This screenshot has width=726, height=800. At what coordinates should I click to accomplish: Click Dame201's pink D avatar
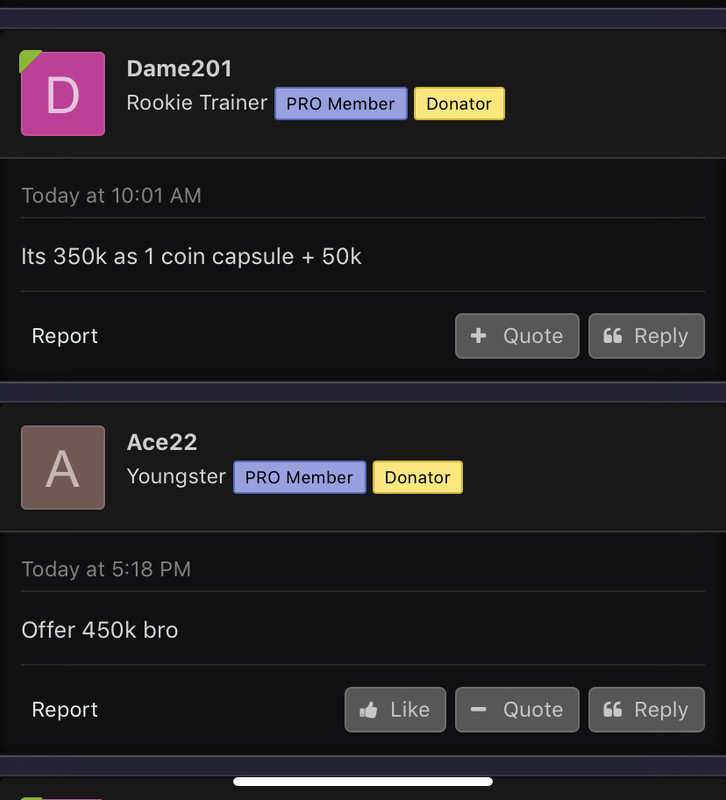pyautogui.click(x=63, y=93)
